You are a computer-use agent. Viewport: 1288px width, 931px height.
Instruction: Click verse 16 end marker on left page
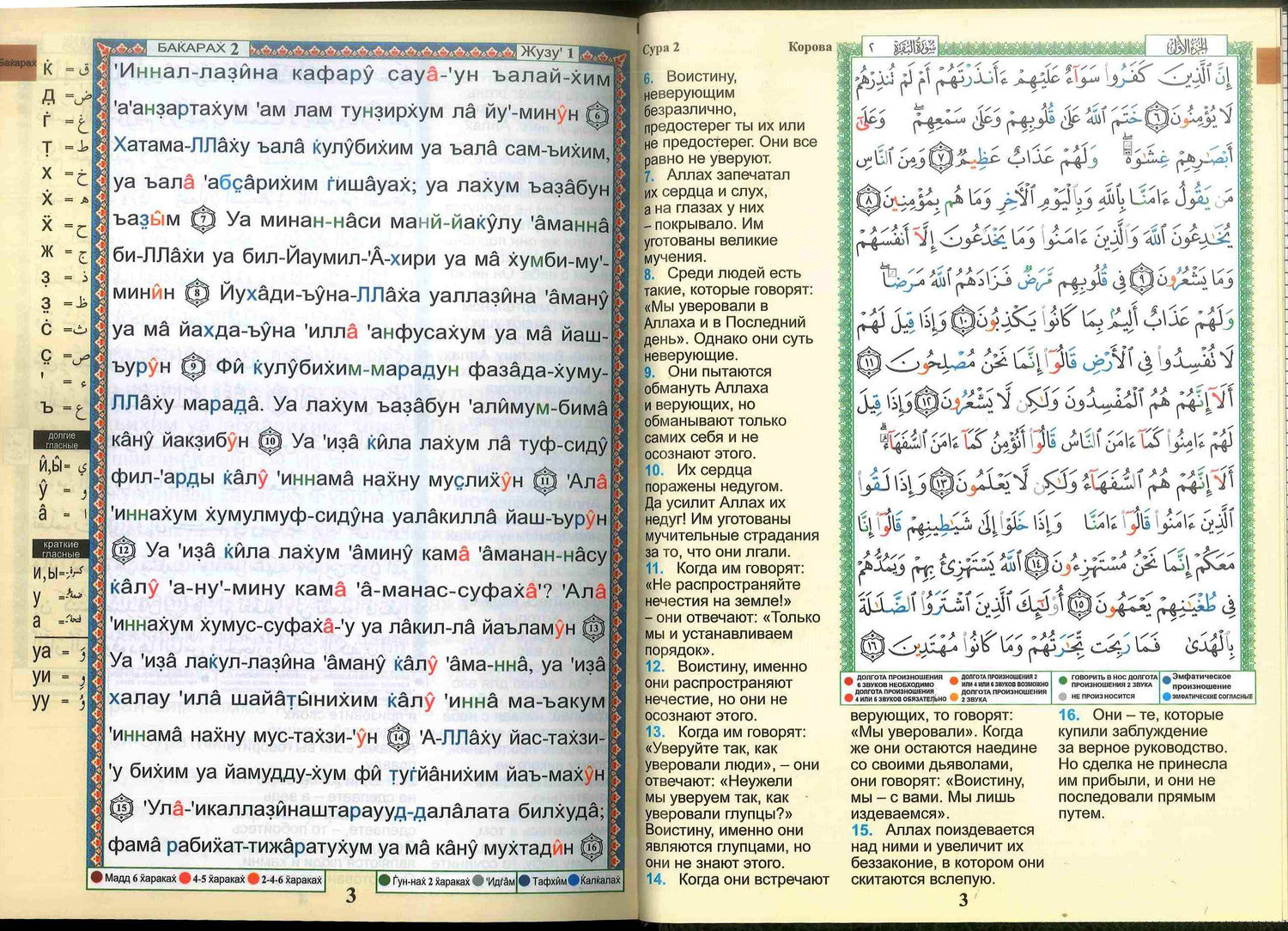[x=592, y=848]
